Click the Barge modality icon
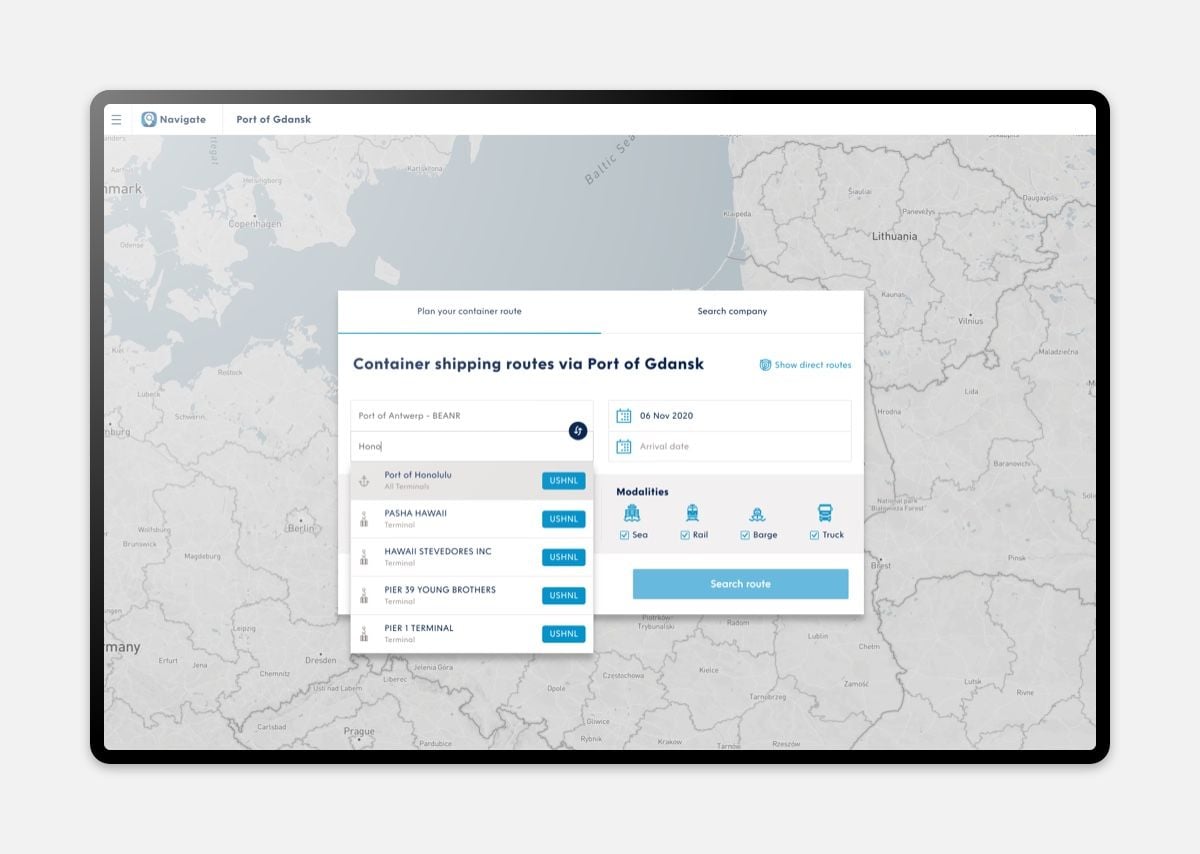 [x=758, y=514]
